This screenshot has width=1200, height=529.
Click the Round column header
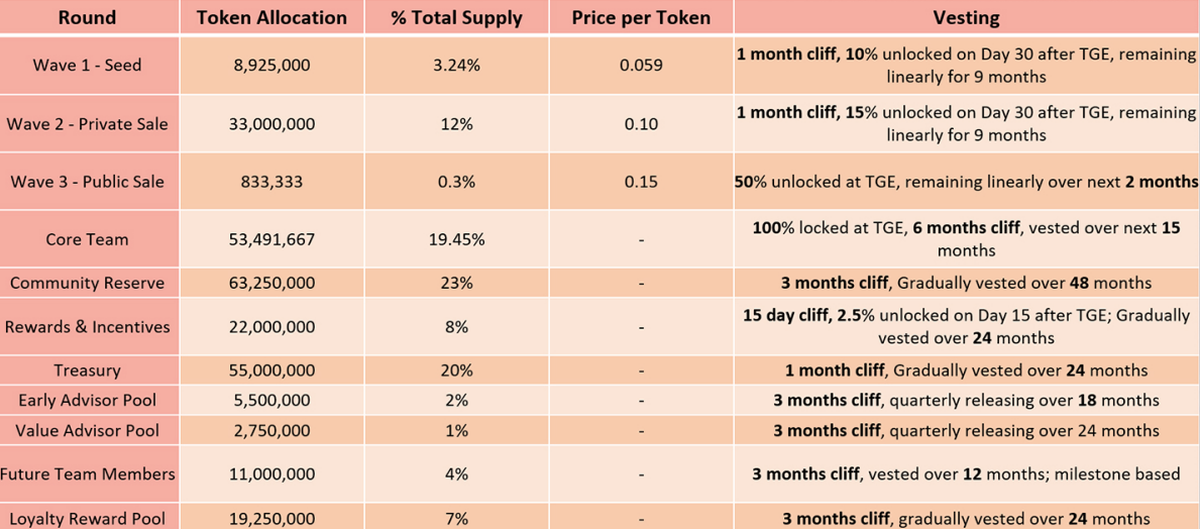(x=87, y=18)
